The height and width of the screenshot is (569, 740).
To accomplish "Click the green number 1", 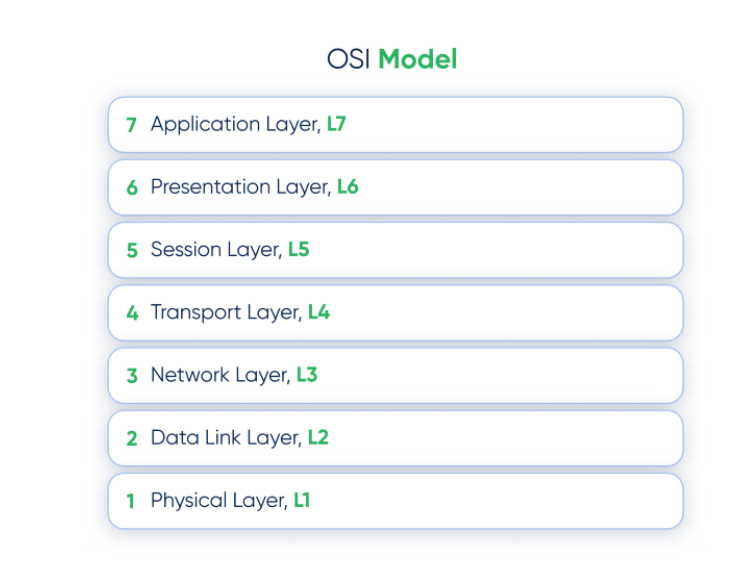I will [131, 502].
